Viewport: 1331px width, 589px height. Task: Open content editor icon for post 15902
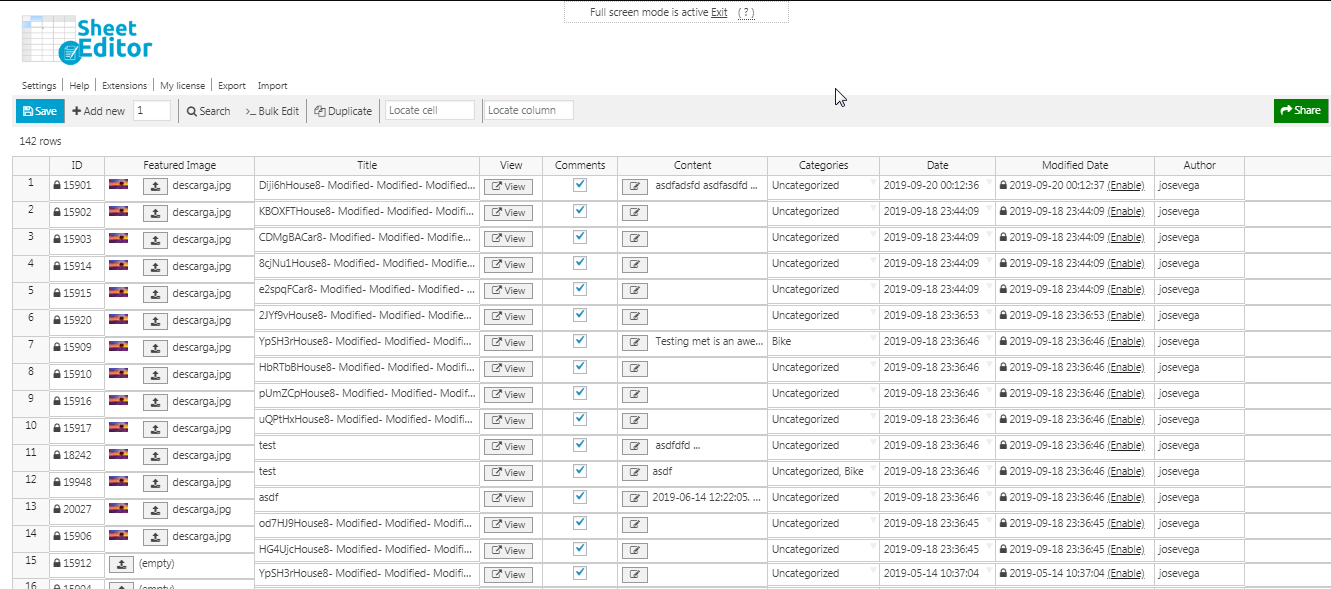click(634, 212)
